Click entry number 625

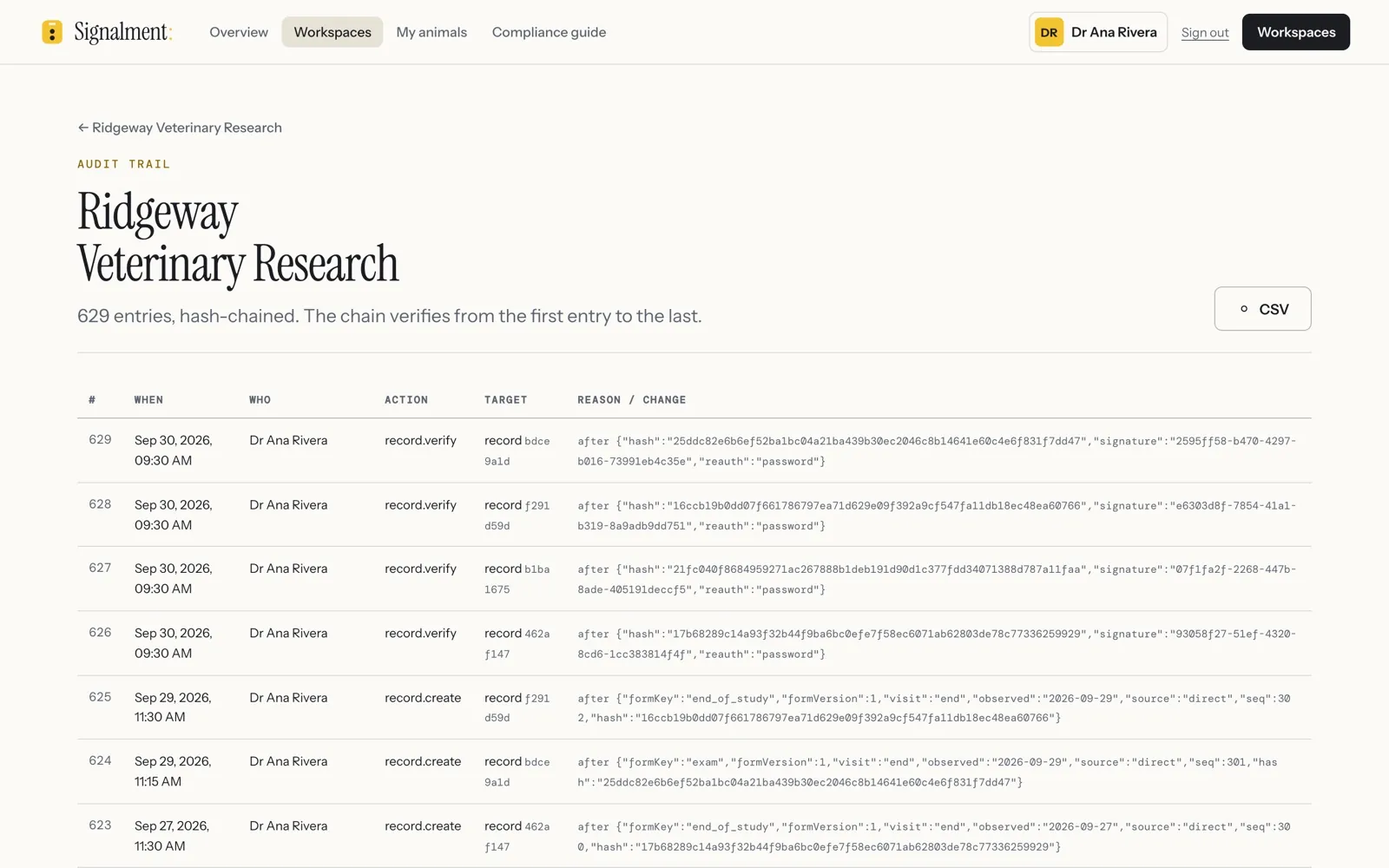(100, 697)
